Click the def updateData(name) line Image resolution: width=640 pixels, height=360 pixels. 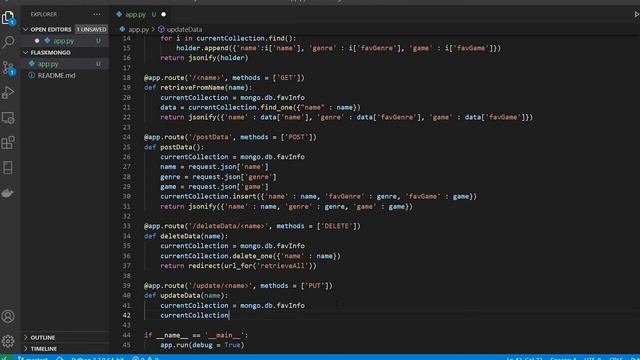click(186, 296)
